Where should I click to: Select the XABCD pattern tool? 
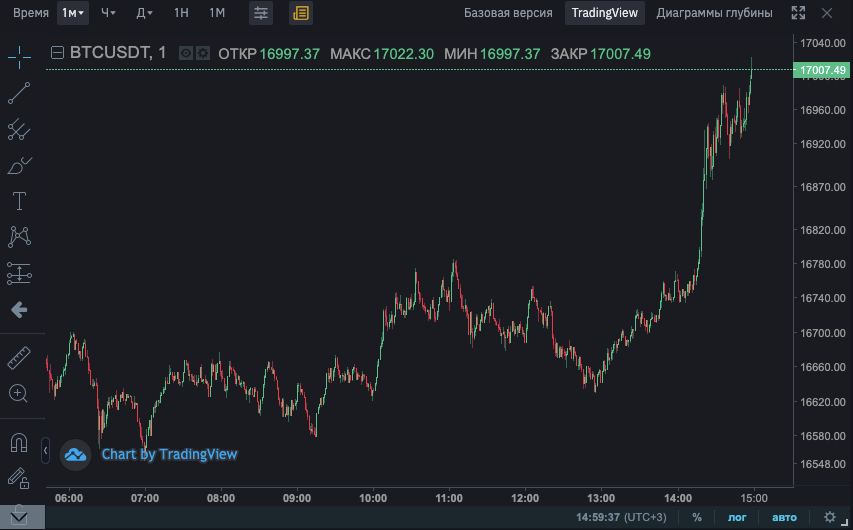[19, 237]
